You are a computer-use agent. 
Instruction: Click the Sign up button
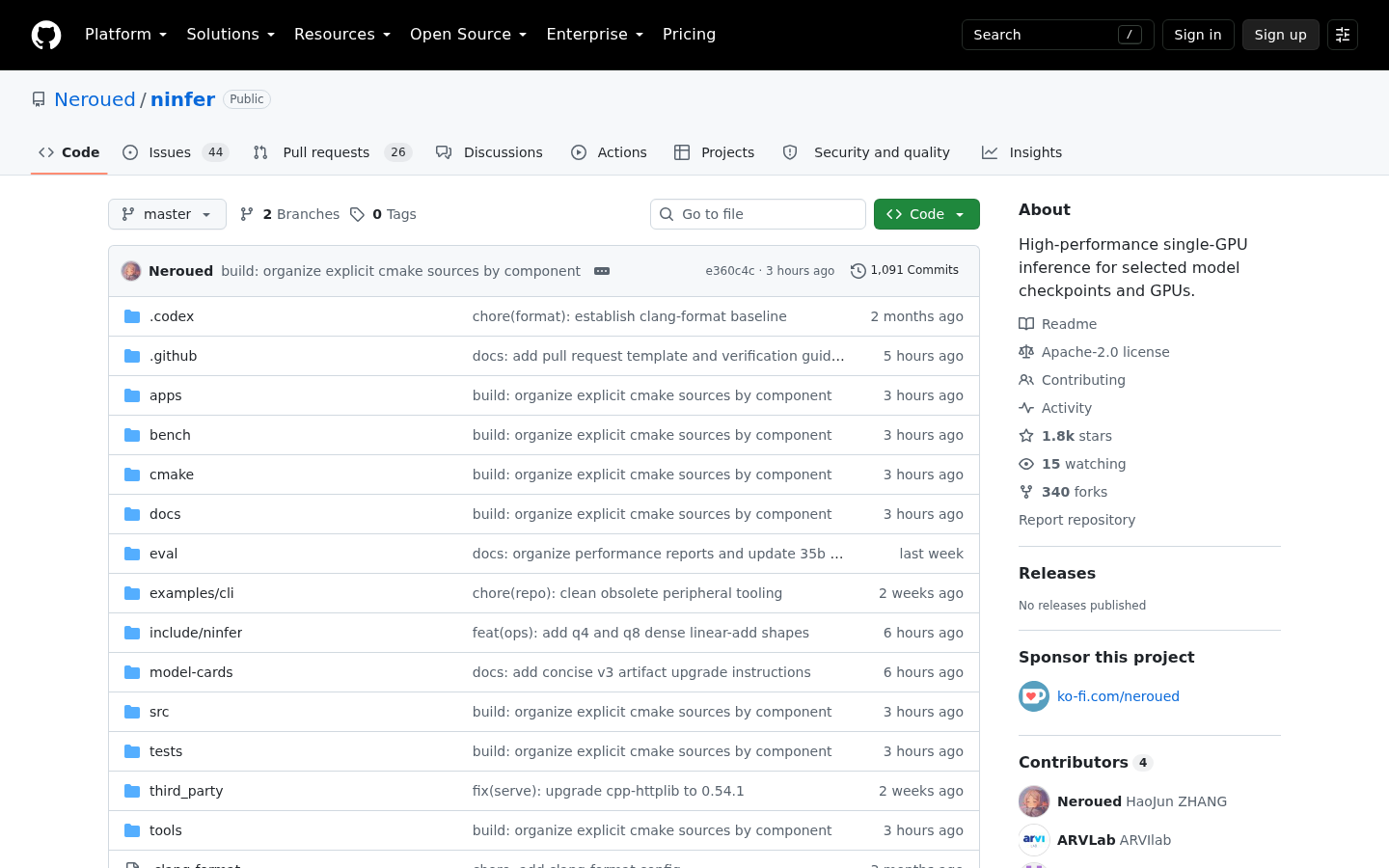coord(1281,35)
